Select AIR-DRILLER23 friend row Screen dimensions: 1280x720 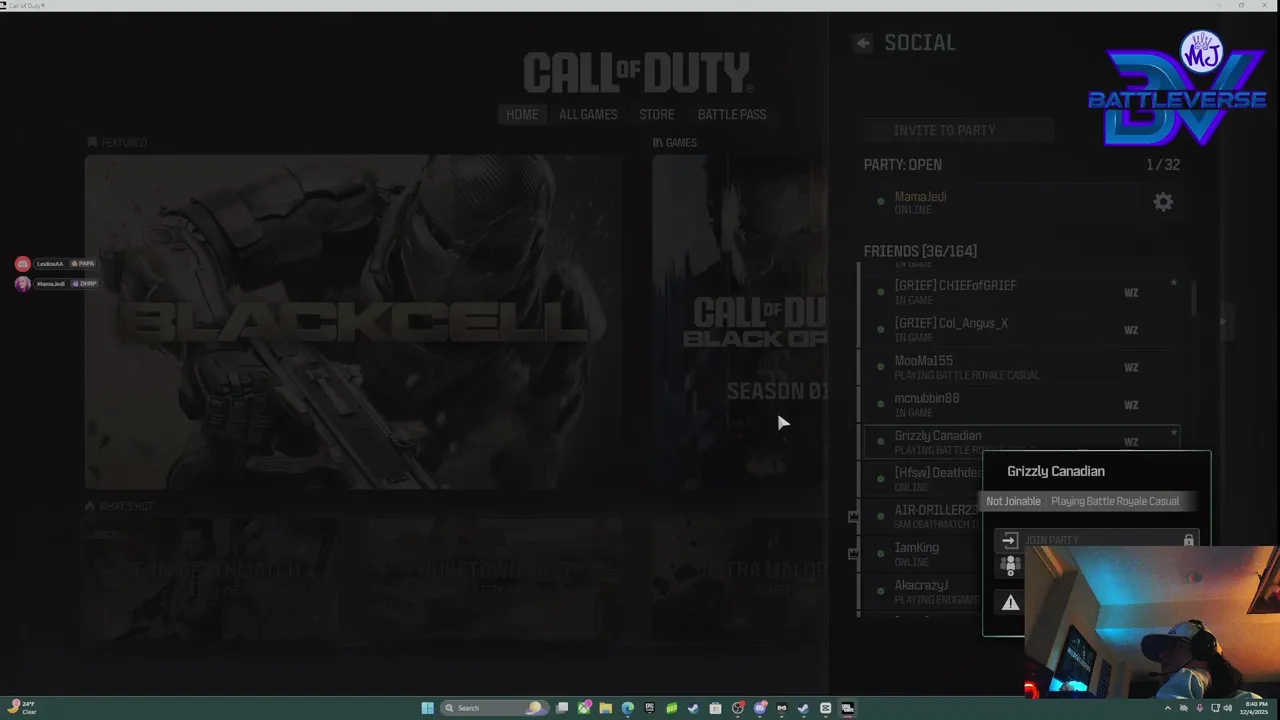click(x=922, y=516)
